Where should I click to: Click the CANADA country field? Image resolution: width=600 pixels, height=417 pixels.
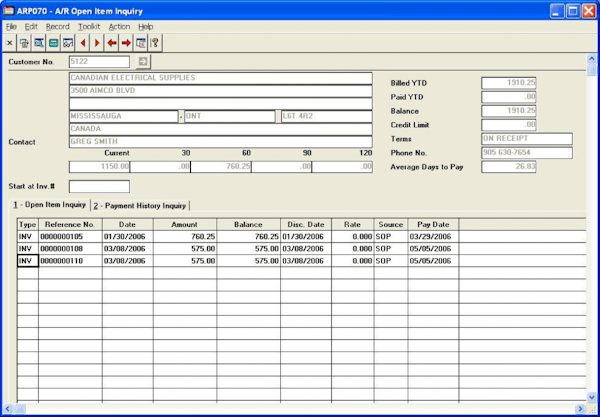tap(220, 129)
